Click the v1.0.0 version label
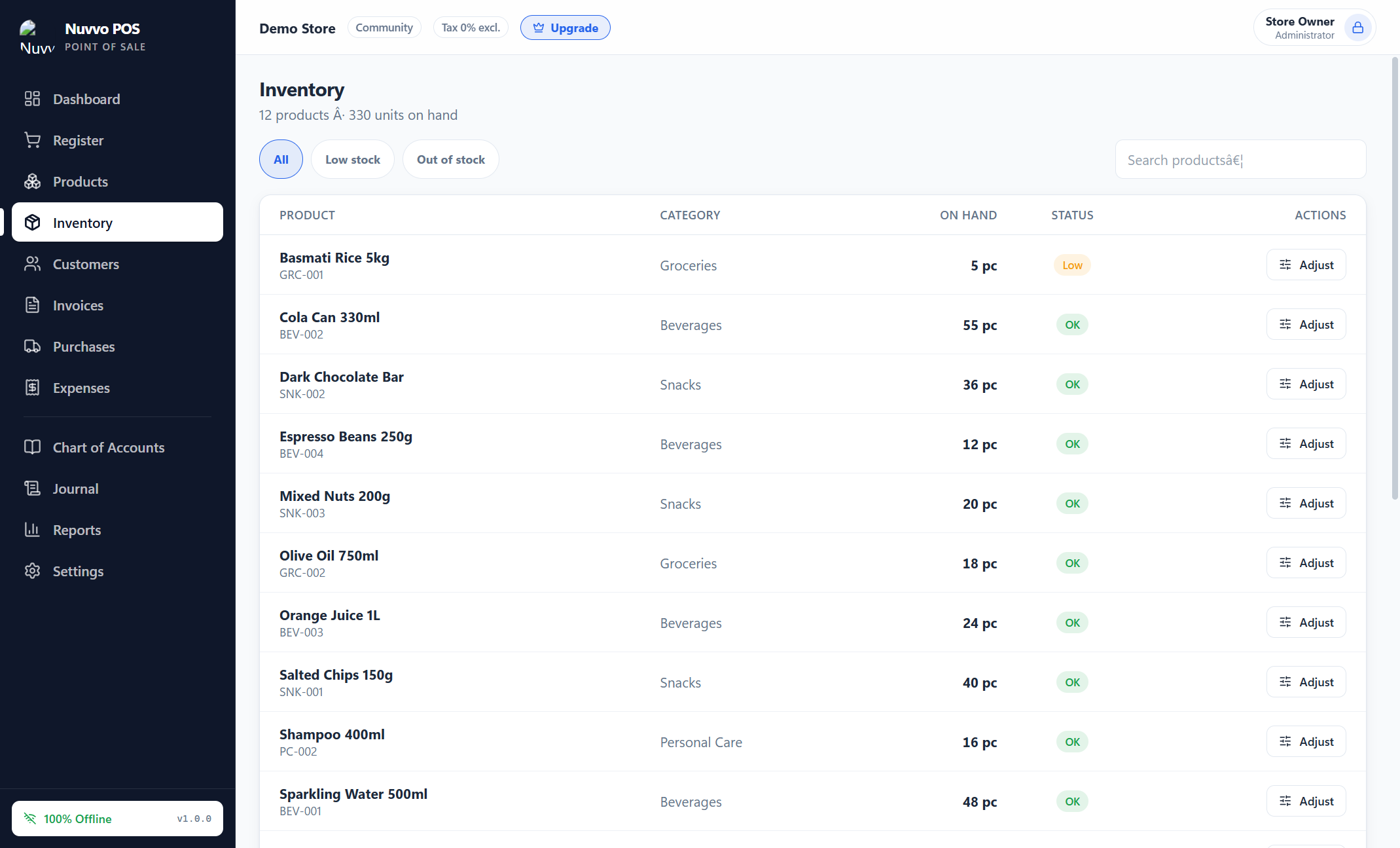Viewport: 1400px width, 848px height. tap(194, 819)
